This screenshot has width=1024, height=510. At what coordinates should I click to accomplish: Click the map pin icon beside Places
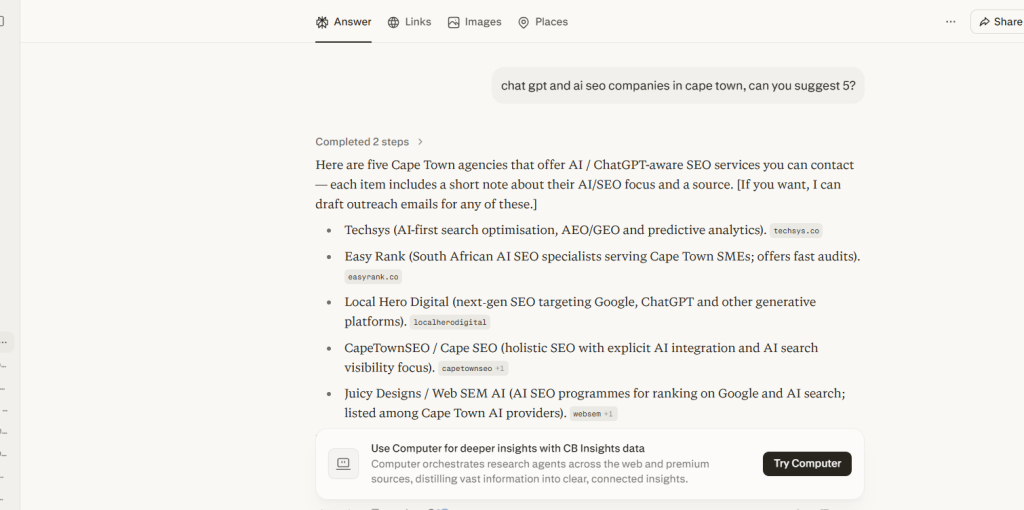click(523, 22)
